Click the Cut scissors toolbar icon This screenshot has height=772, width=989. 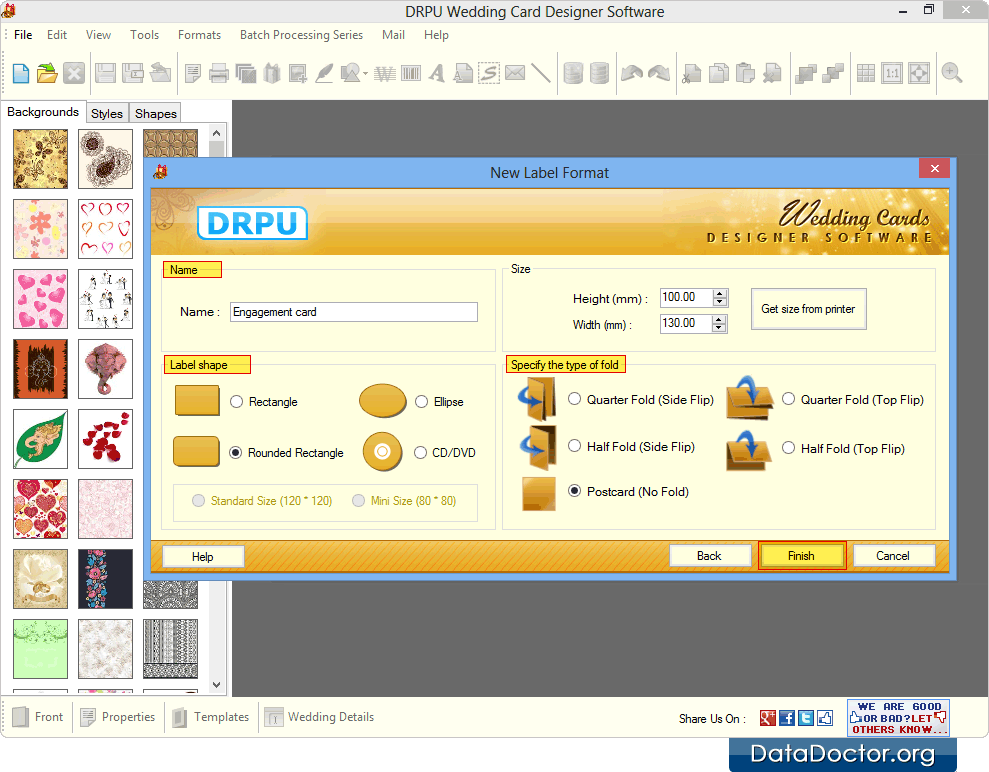692,74
